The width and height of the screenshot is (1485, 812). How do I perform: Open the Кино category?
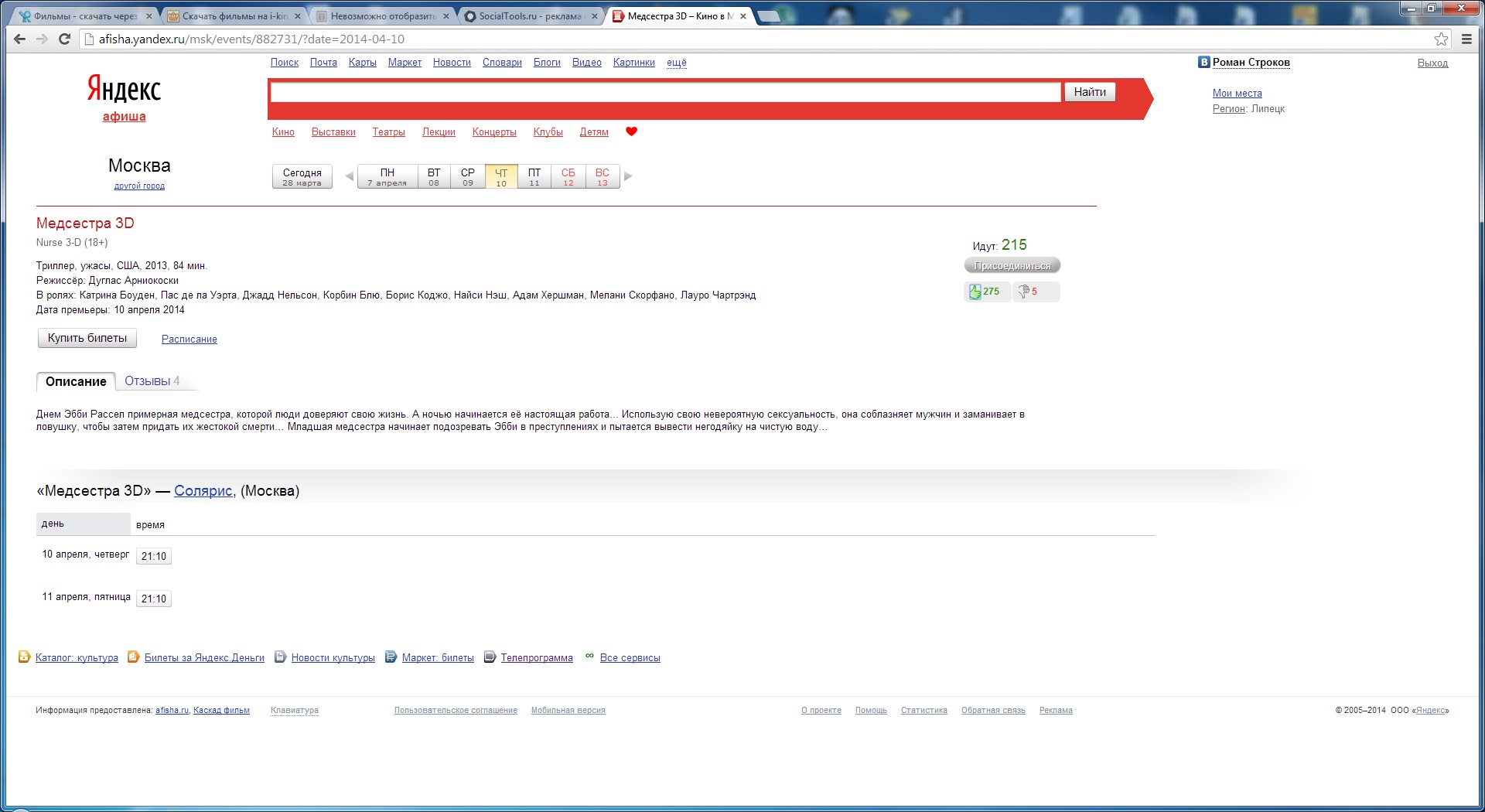pos(283,132)
